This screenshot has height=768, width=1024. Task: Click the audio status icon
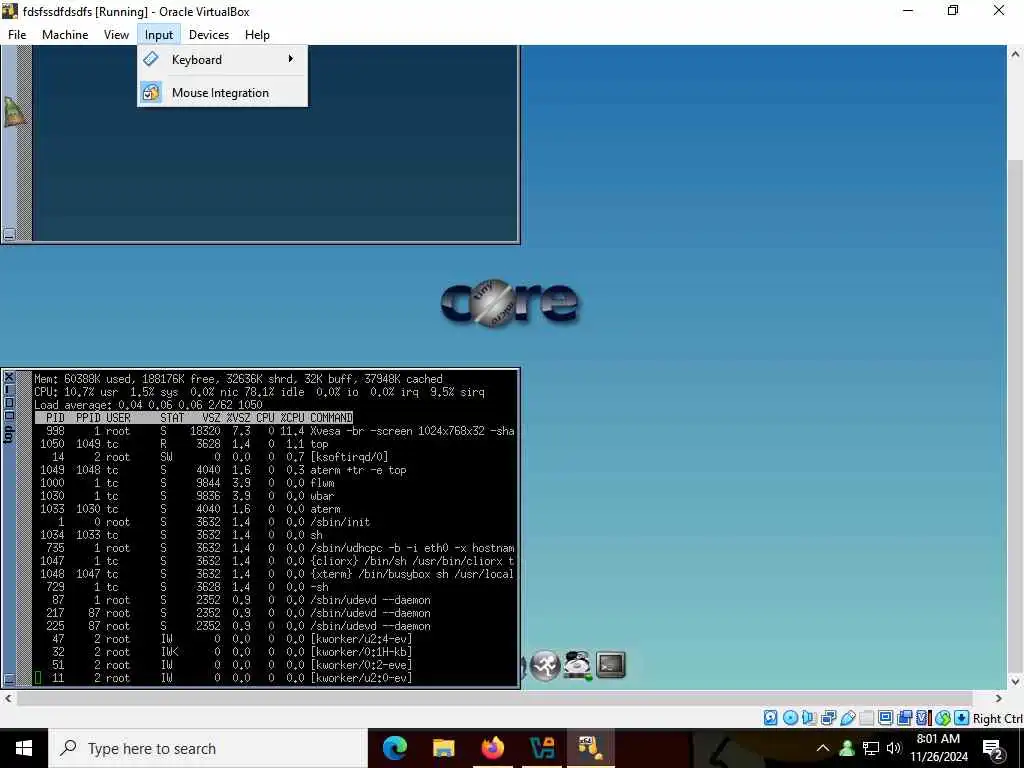(x=809, y=718)
